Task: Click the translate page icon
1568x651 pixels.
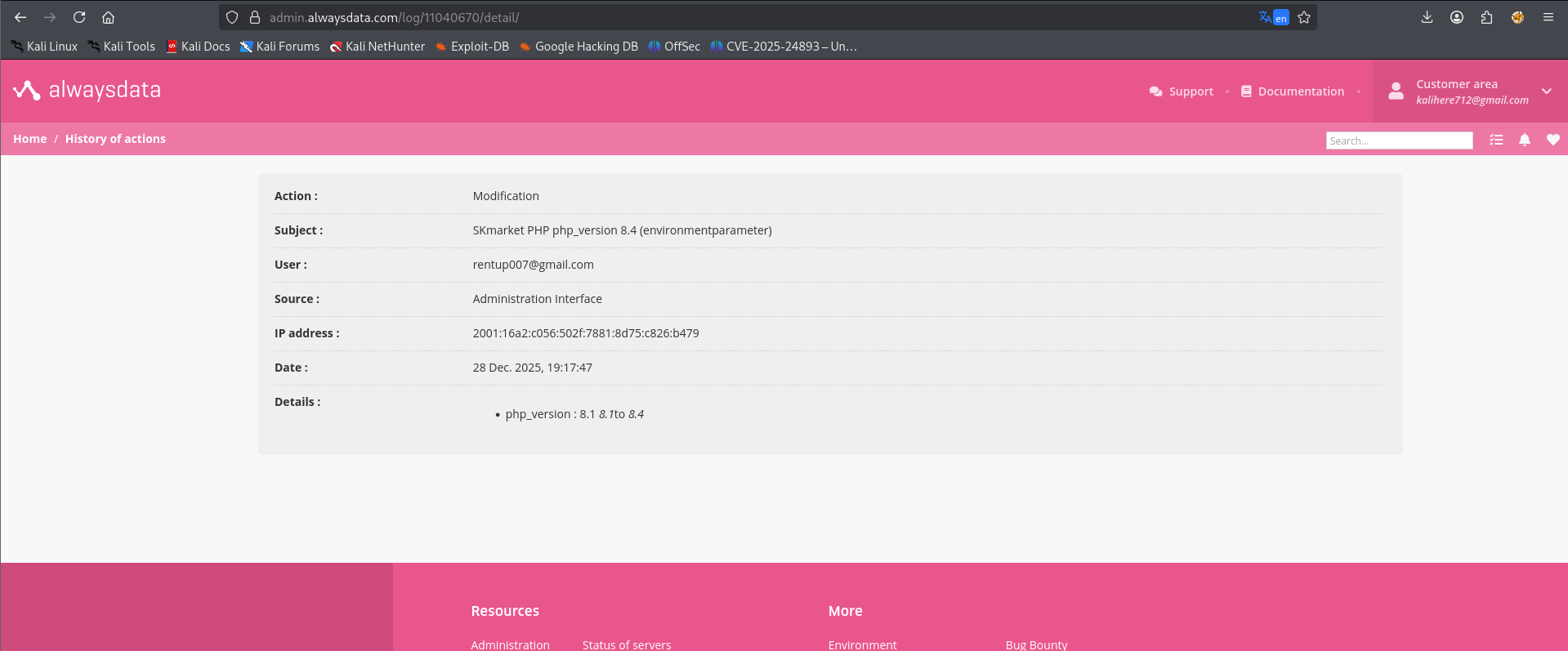Action: tap(1273, 17)
